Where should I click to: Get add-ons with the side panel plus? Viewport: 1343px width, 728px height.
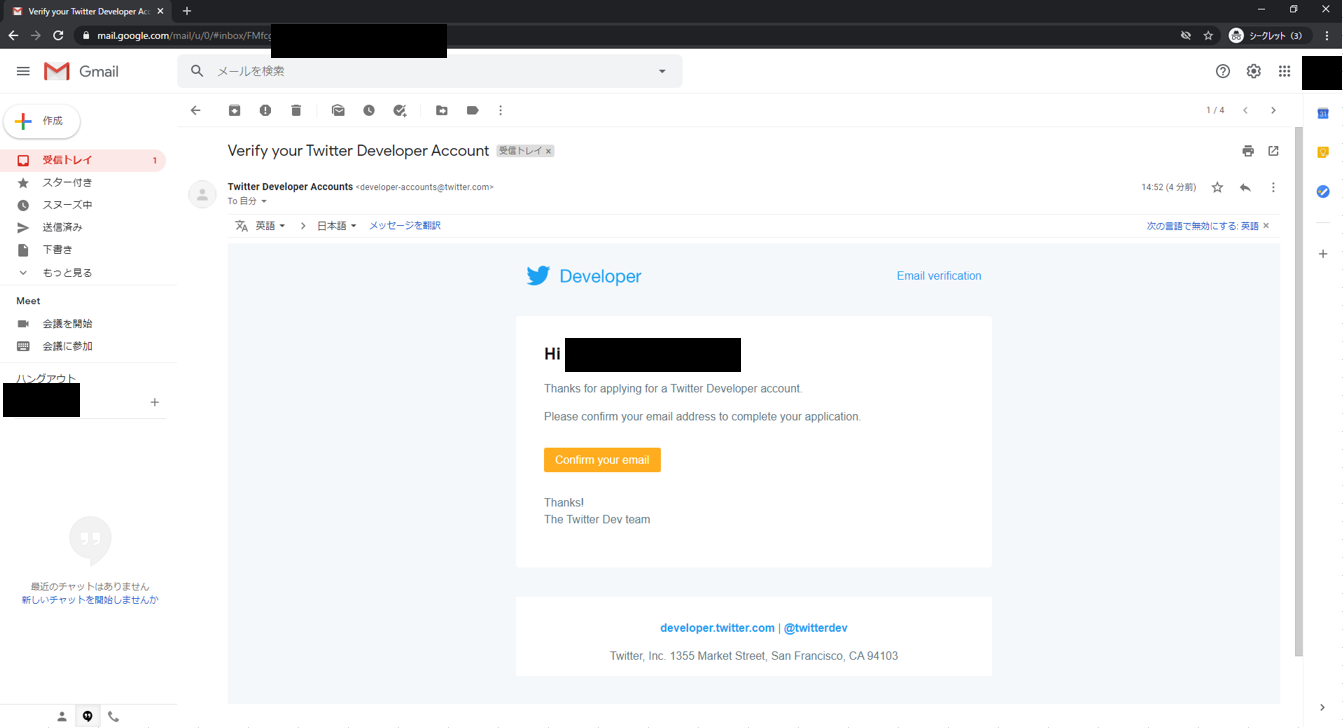click(1323, 254)
